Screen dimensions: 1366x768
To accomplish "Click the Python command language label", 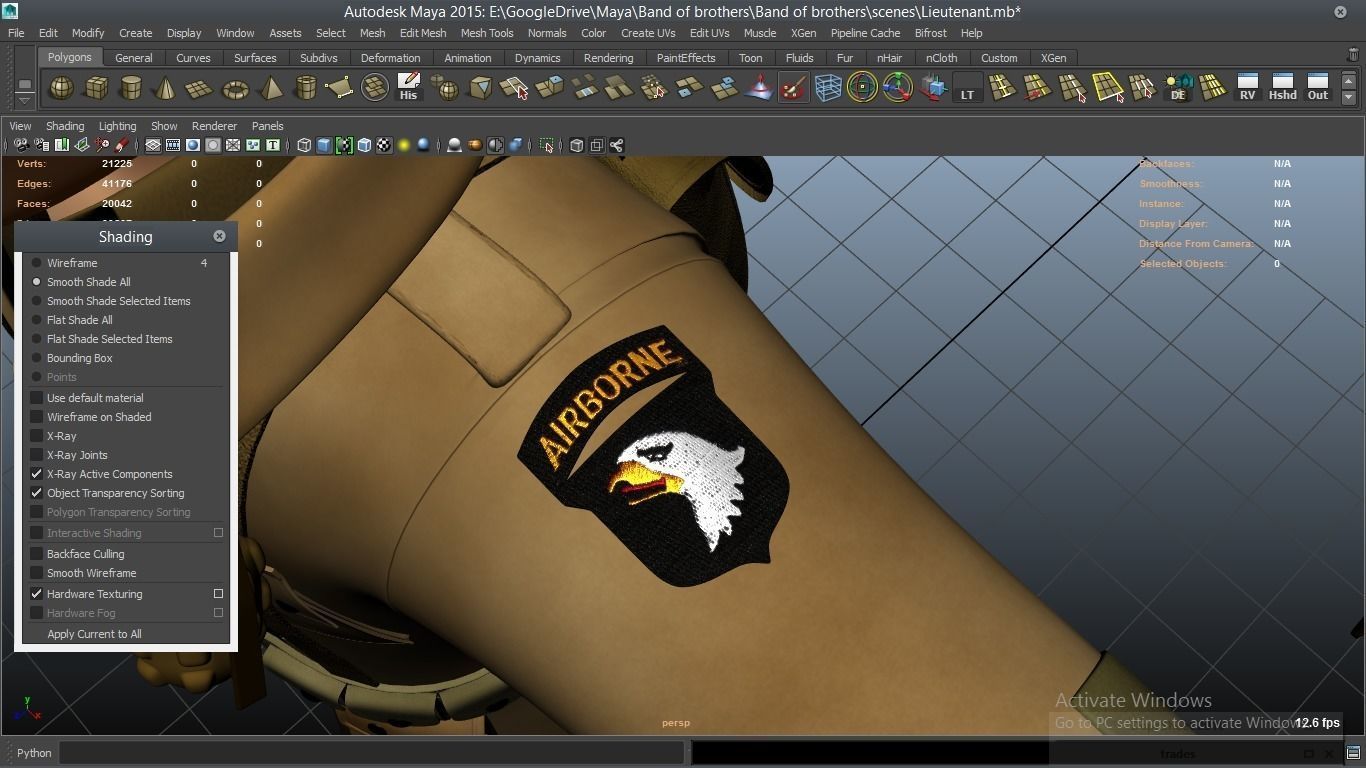I will click(x=34, y=753).
